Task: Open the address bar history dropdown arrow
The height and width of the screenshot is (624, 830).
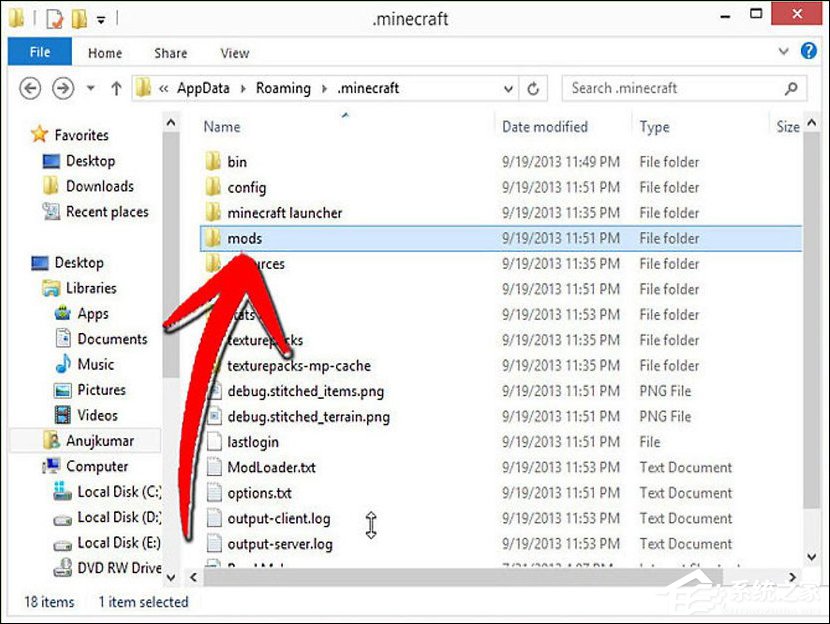Action: click(508, 88)
